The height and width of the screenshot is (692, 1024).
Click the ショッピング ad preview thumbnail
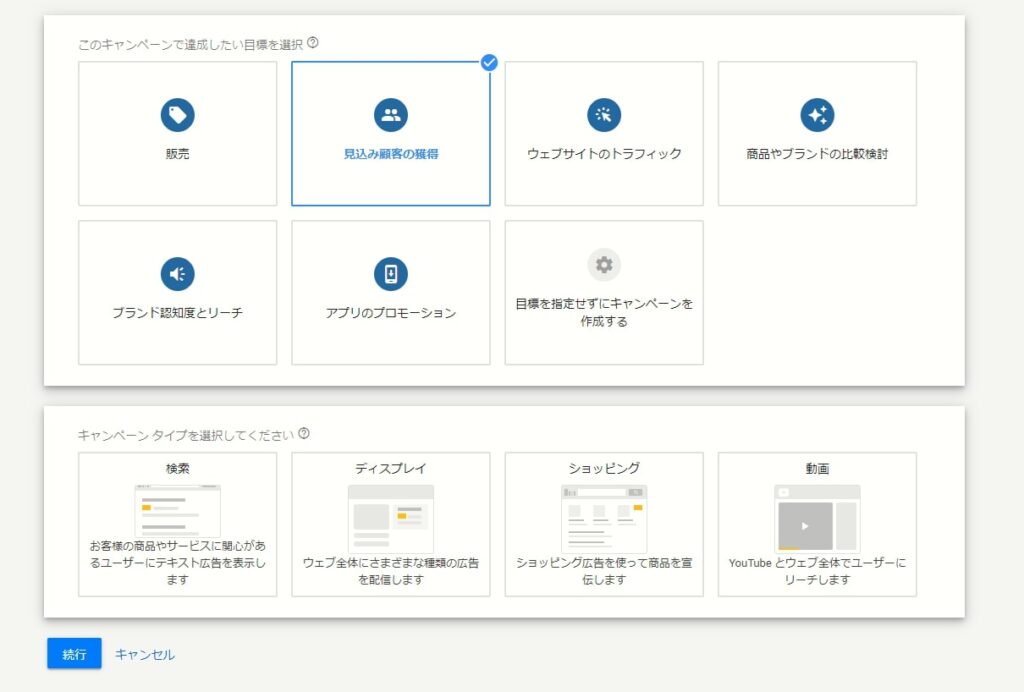[x=604, y=519]
